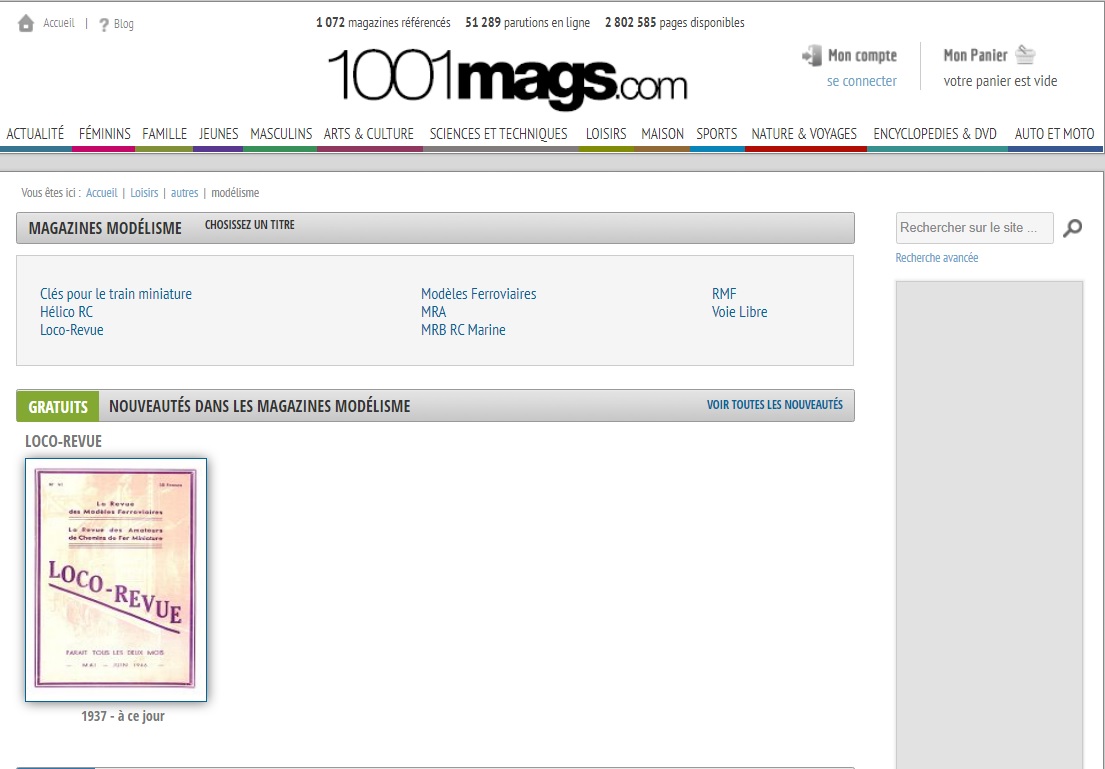Viewport: 1105px width, 769px height.
Task: Click the Mon Panier basket icon
Action: [1025, 54]
